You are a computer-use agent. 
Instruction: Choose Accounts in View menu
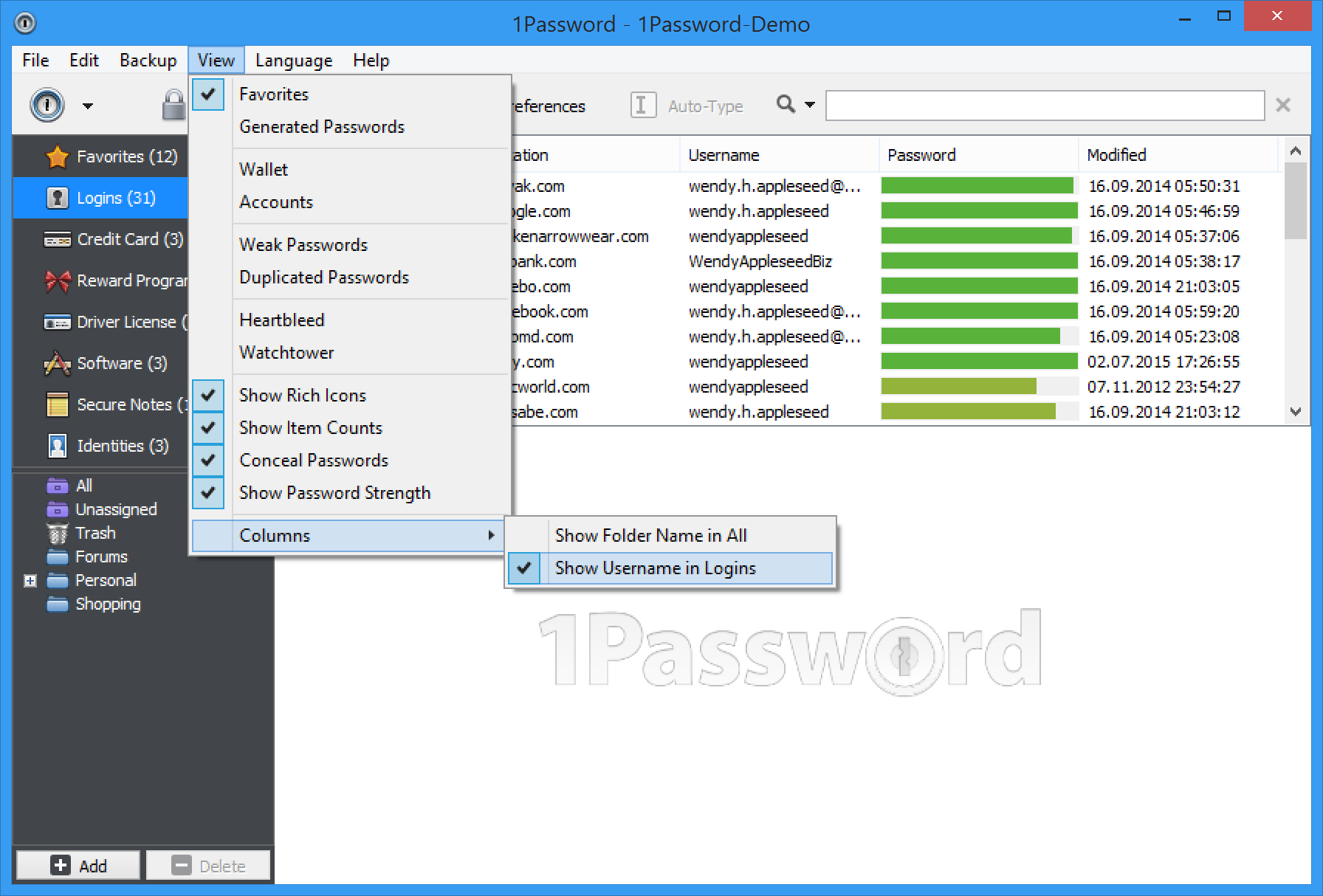pos(351,202)
